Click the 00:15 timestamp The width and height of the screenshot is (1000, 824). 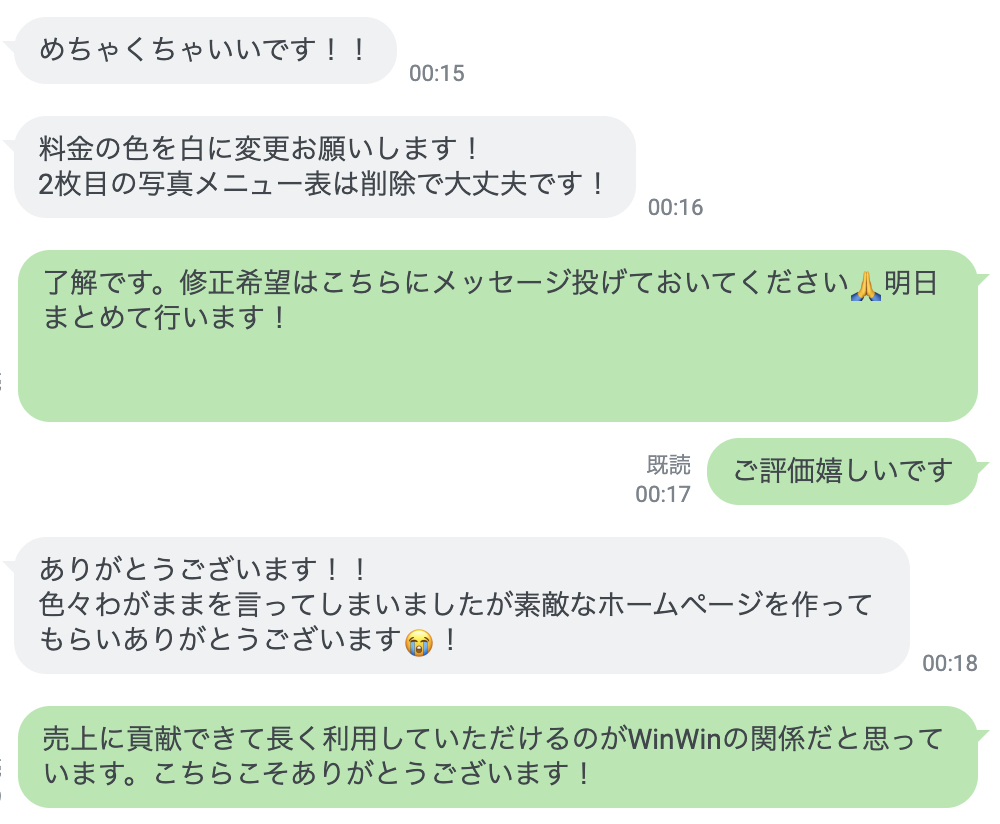coord(436,73)
